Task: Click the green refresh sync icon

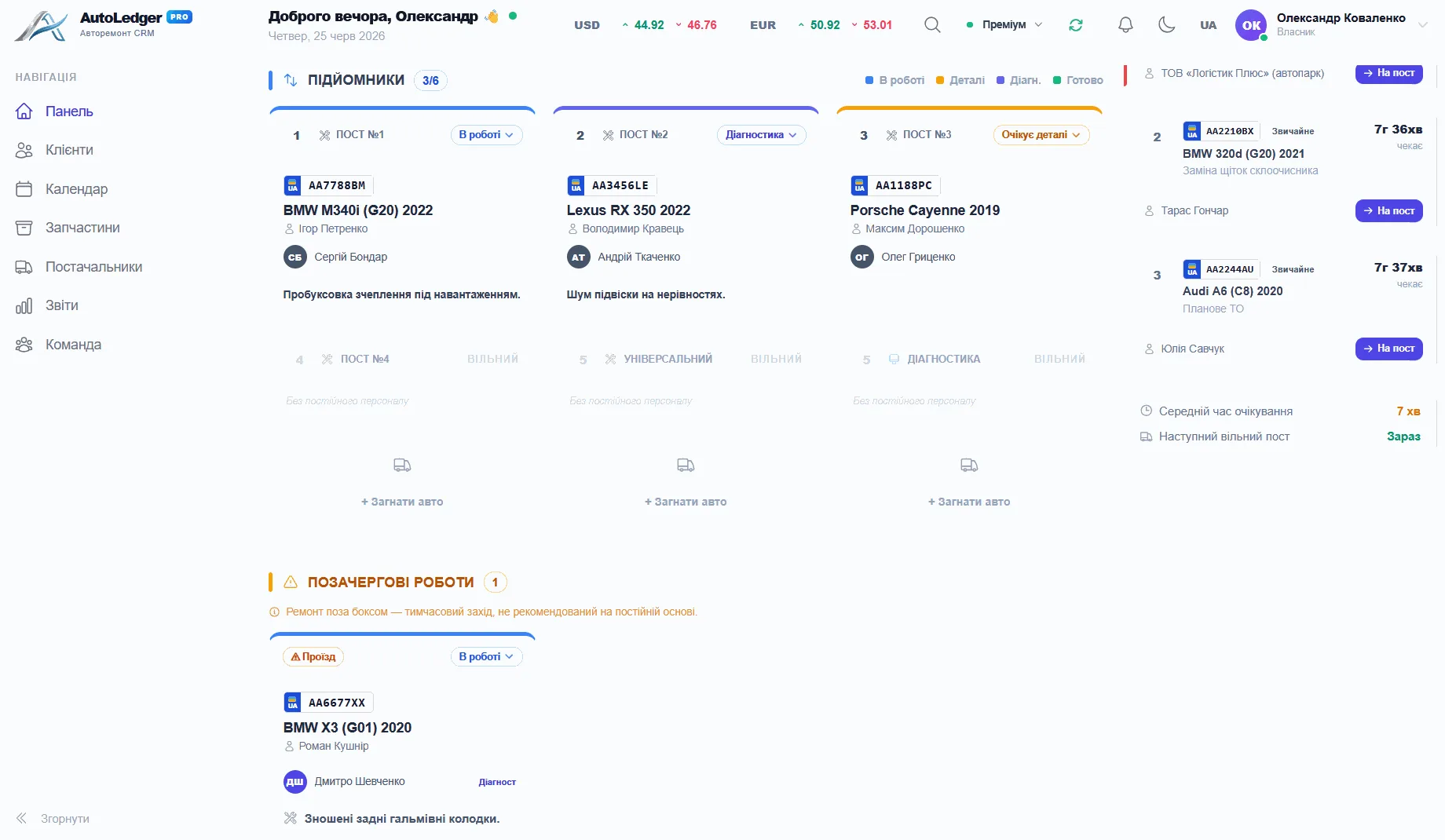Action: click(1076, 25)
